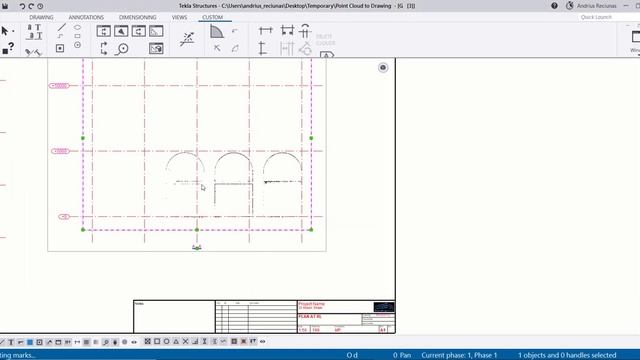Toggle the crossed-box snap switch
640x360 pixels.
click(148, 341)
